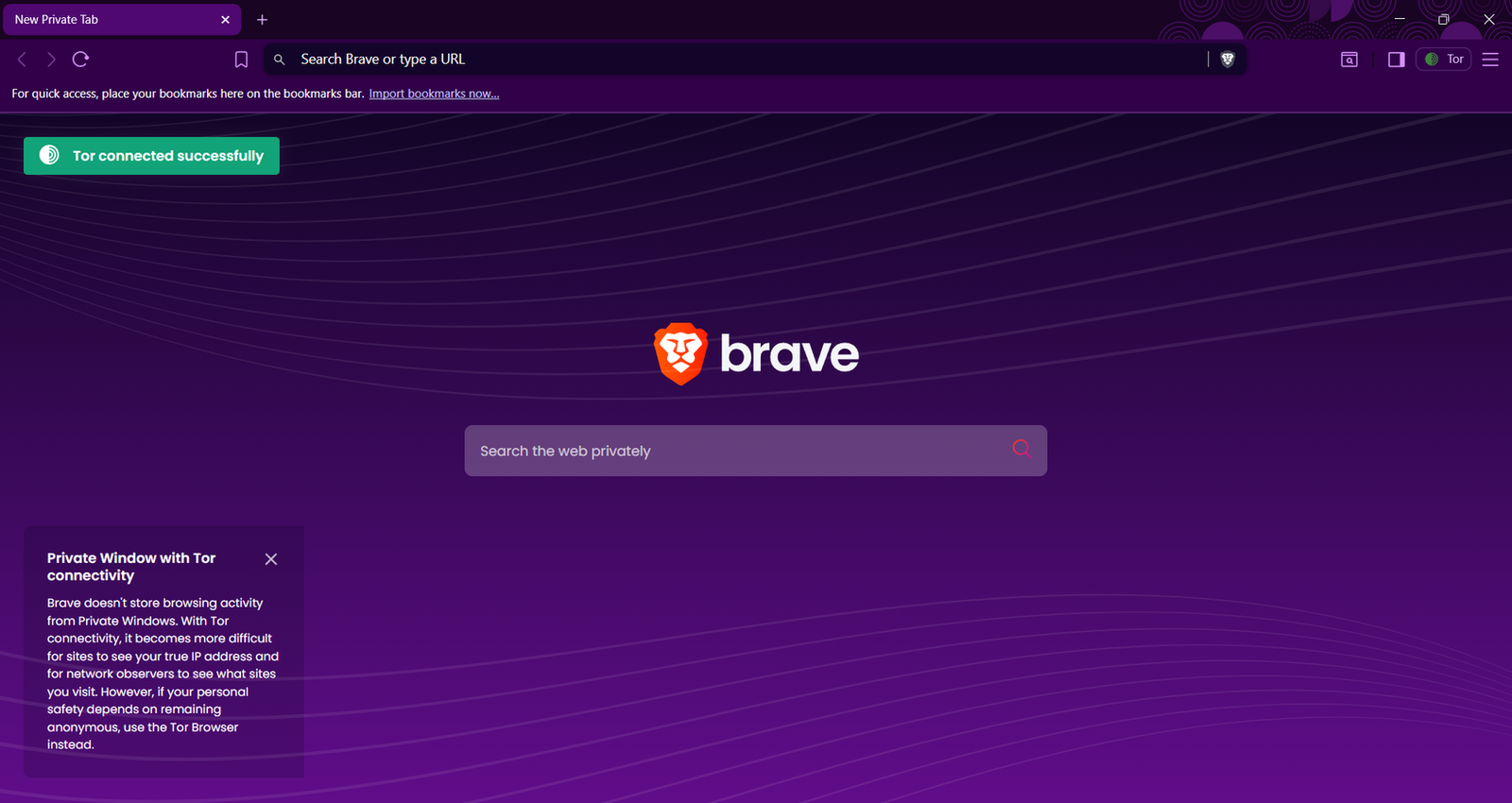Click the Tor connected successfully badge

pyautogui.click(x=151, y=156)
